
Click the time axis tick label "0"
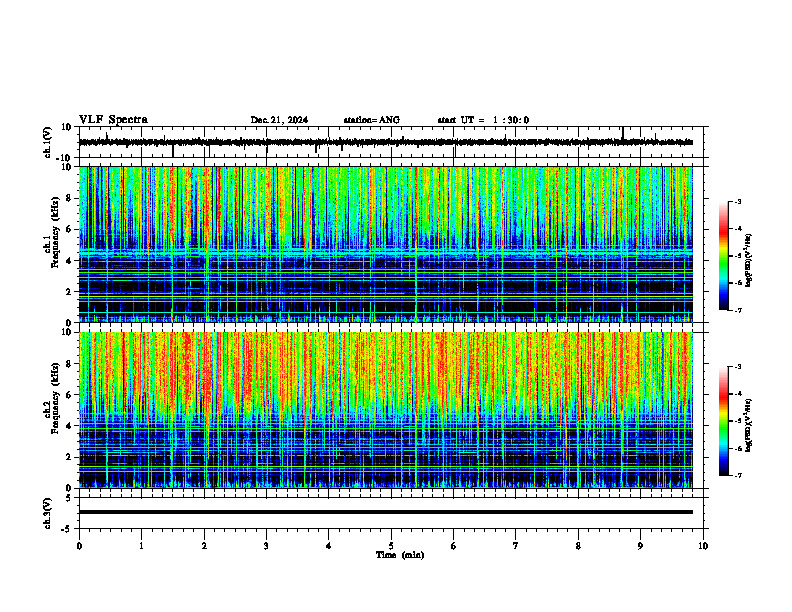[79, 546]
